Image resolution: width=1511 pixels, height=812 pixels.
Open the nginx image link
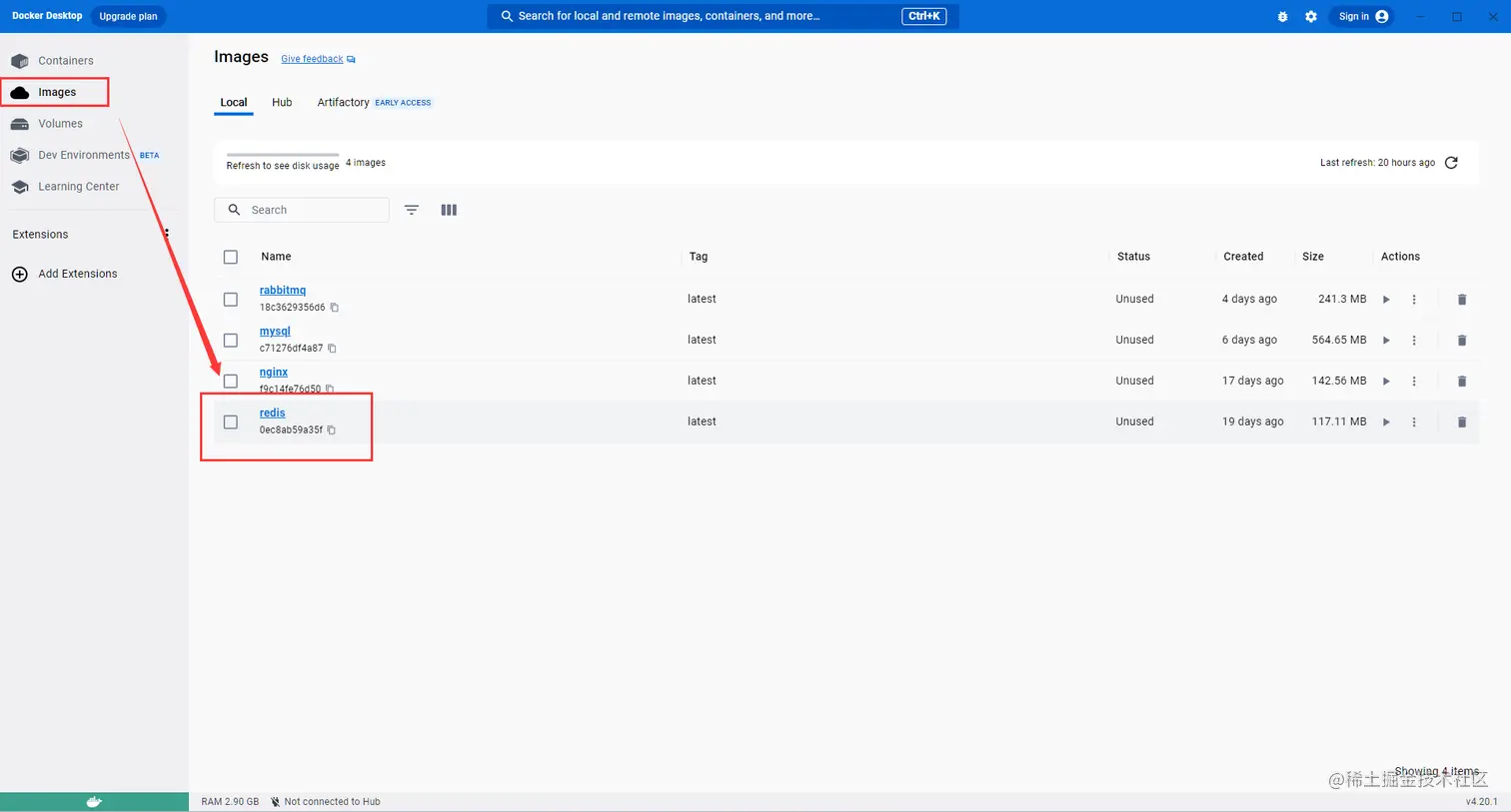[x=274, y=373]
